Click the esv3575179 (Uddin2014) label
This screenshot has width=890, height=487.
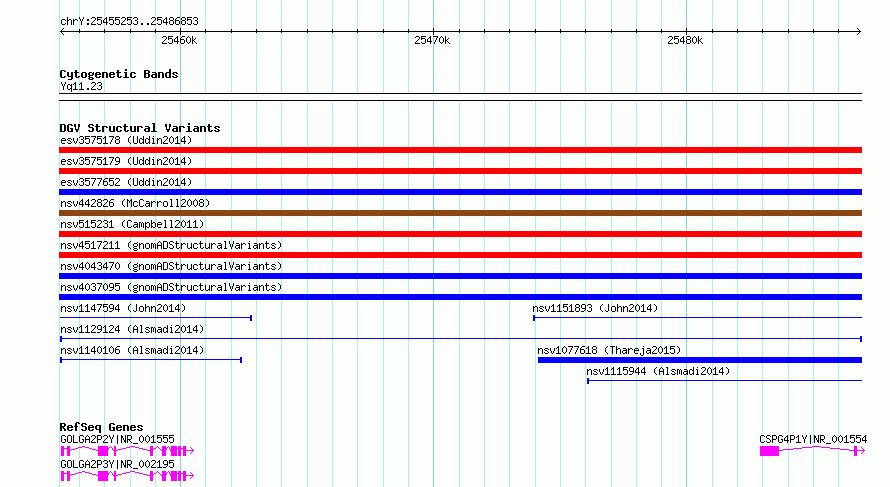coord(126,161)
